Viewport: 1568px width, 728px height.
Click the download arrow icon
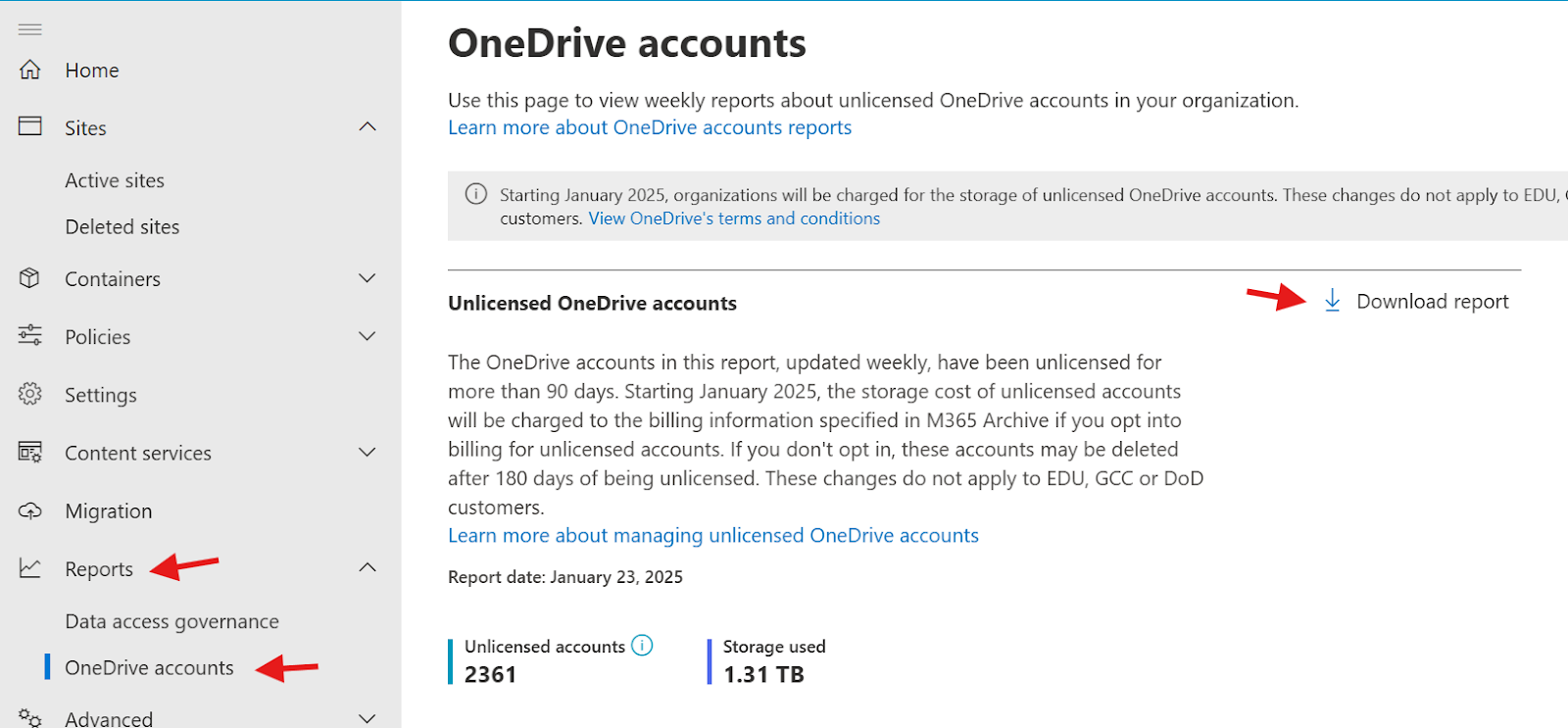1332,301
